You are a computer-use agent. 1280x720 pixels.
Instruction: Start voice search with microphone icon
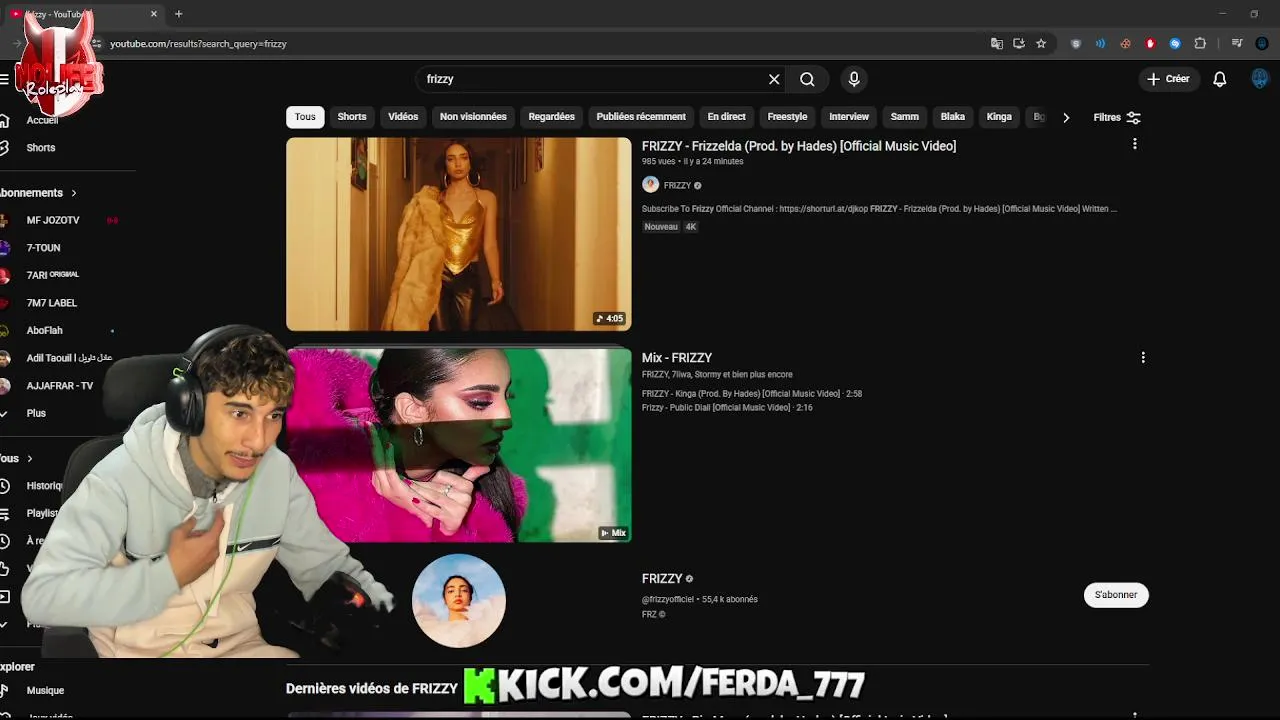(x=853, y=79)
